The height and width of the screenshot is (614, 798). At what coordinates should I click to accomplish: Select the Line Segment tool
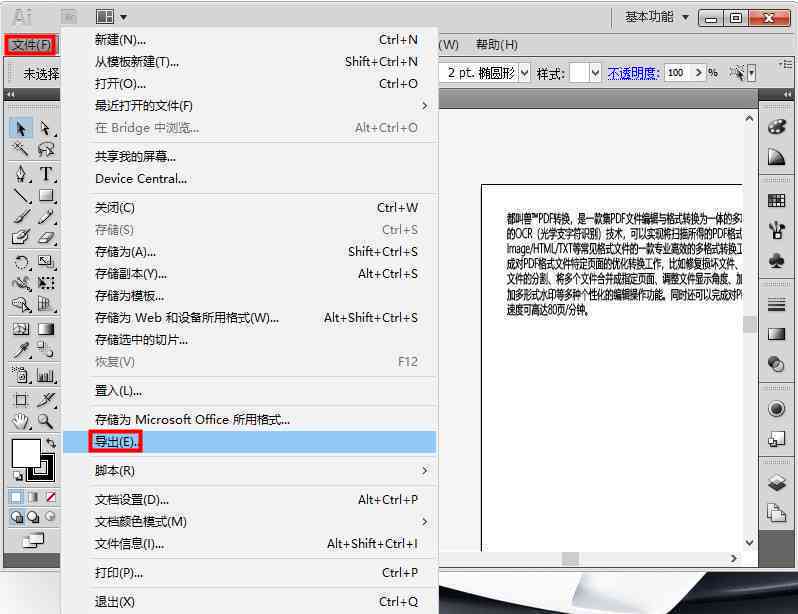coord(20,196)
